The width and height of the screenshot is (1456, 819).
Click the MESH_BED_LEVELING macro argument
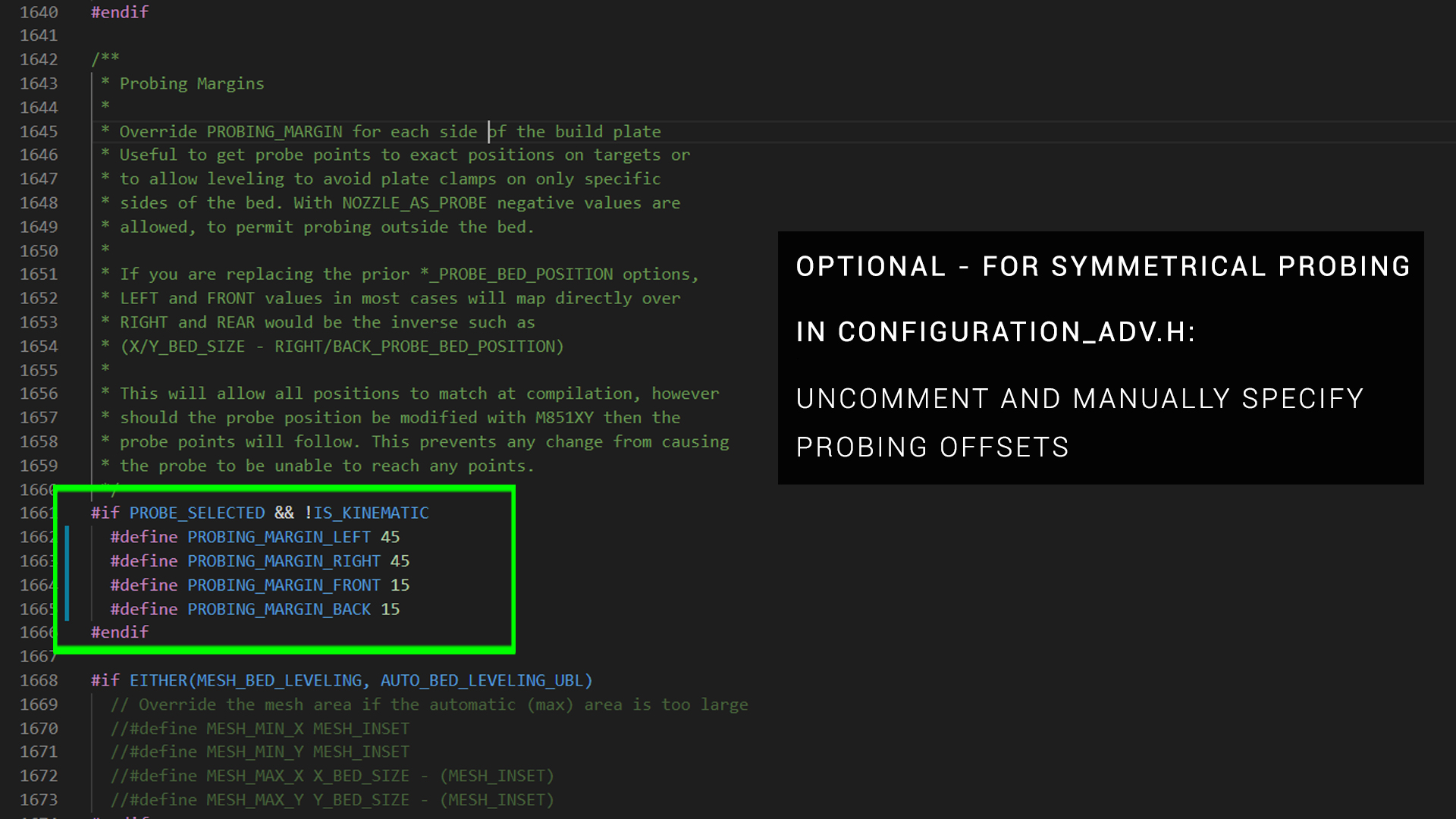coord(278,681)
